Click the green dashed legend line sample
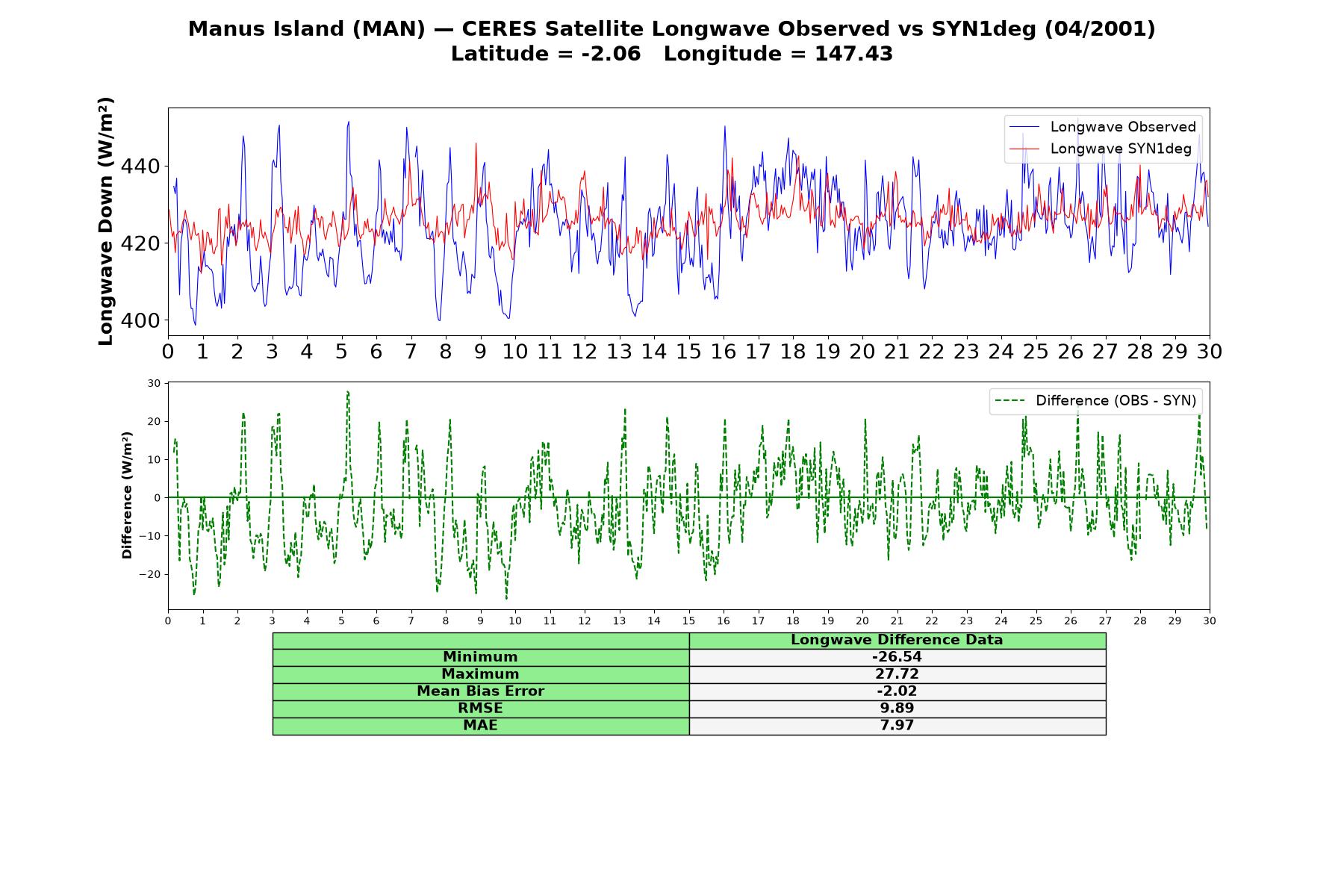Screen dimensions: 1344x896 (1010, 401)
